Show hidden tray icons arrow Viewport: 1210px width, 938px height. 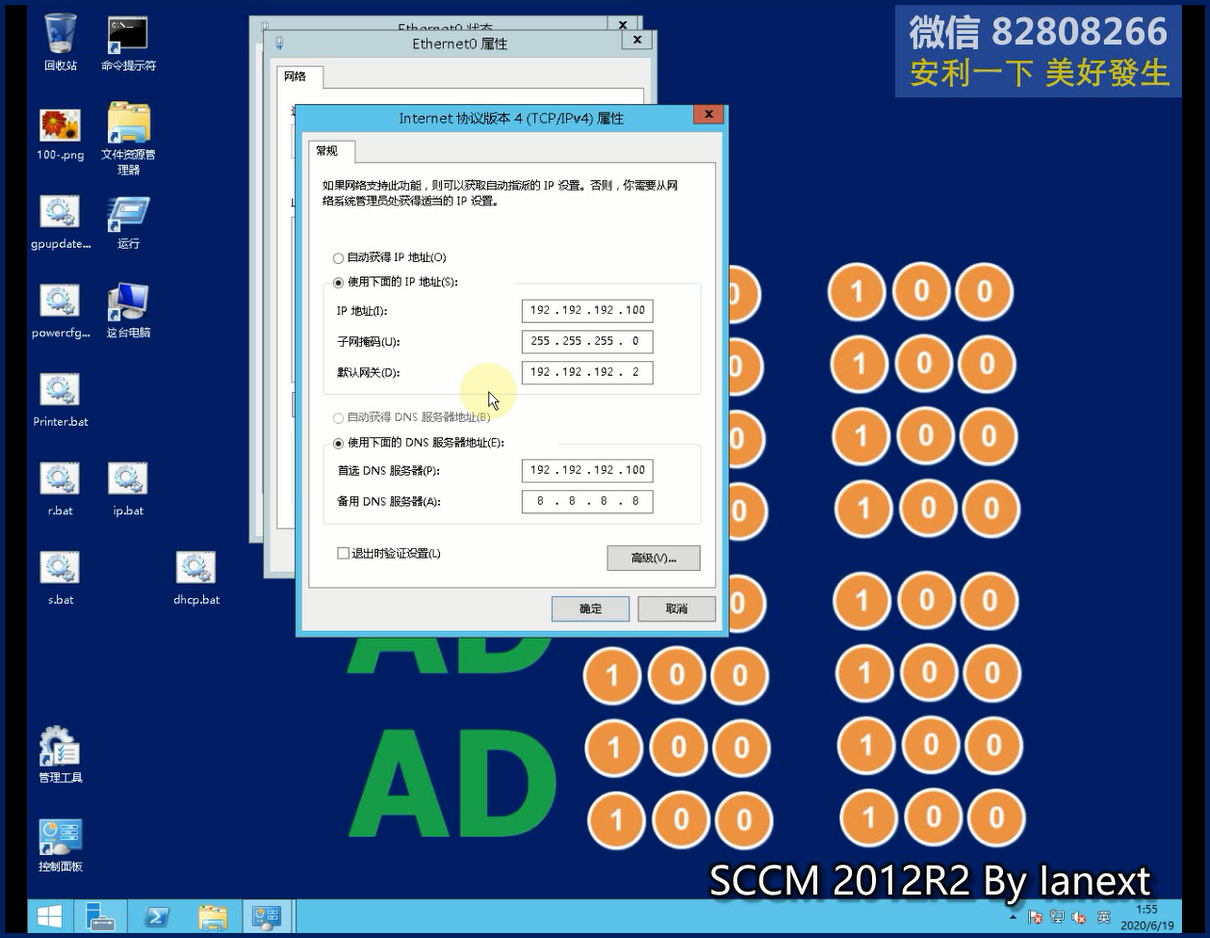click(x=1013, y=916)
